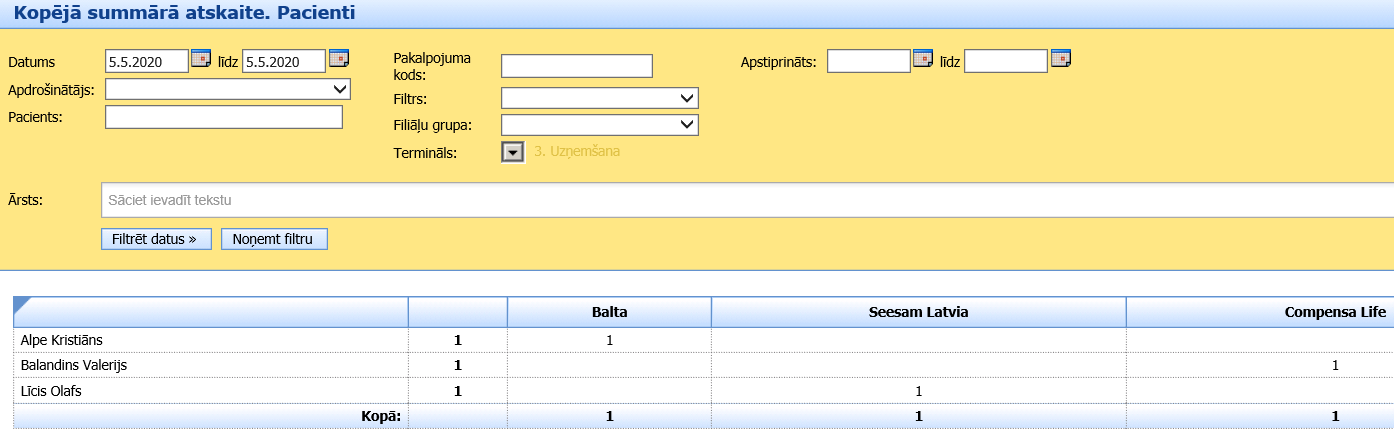Expand the Filiāļu grupa dropdown
The width and height of the screenshot is (1394, 429).
coord(599,124)
